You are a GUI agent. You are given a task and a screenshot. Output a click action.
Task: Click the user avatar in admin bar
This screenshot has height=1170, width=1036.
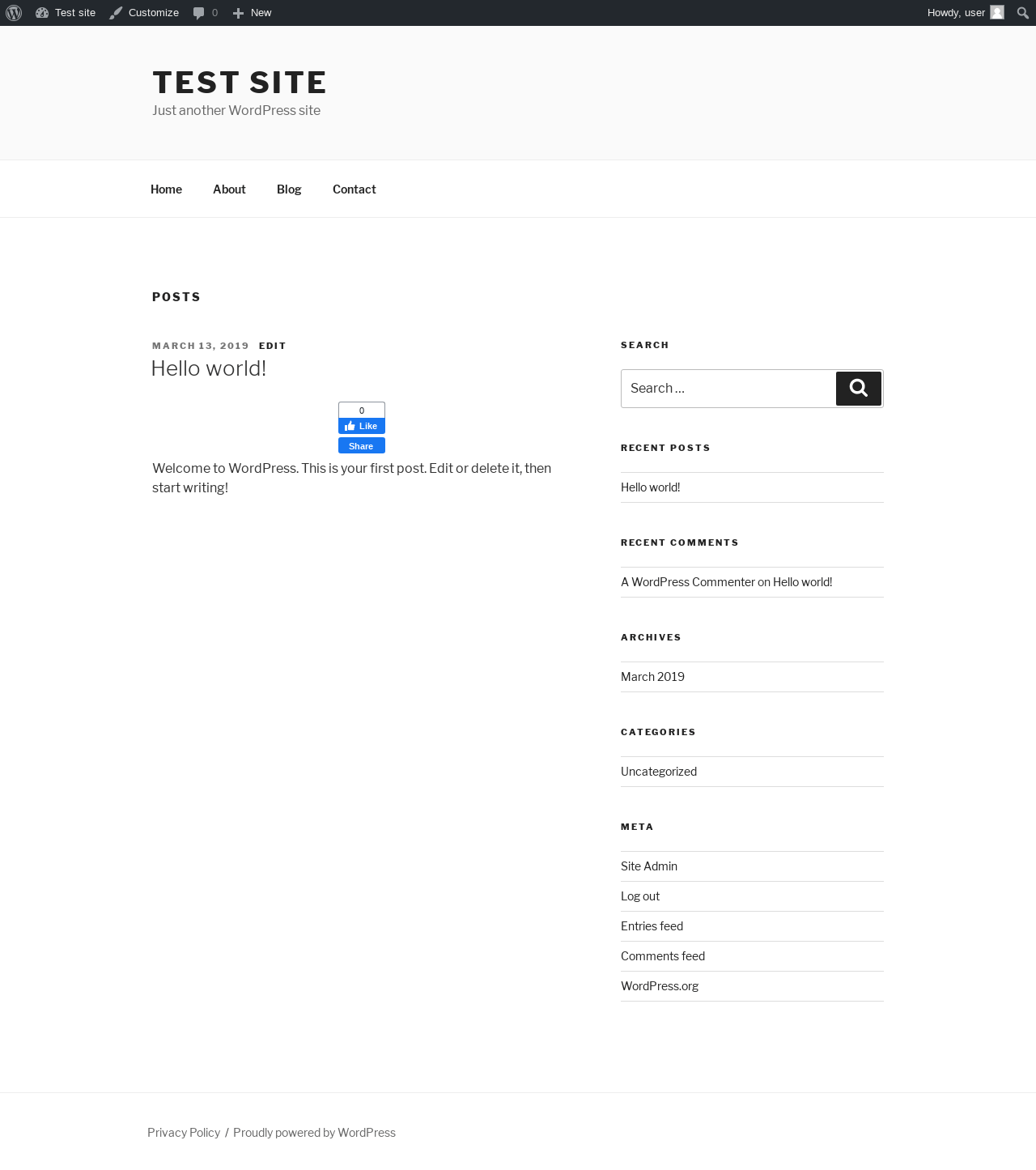pos(997,13)
